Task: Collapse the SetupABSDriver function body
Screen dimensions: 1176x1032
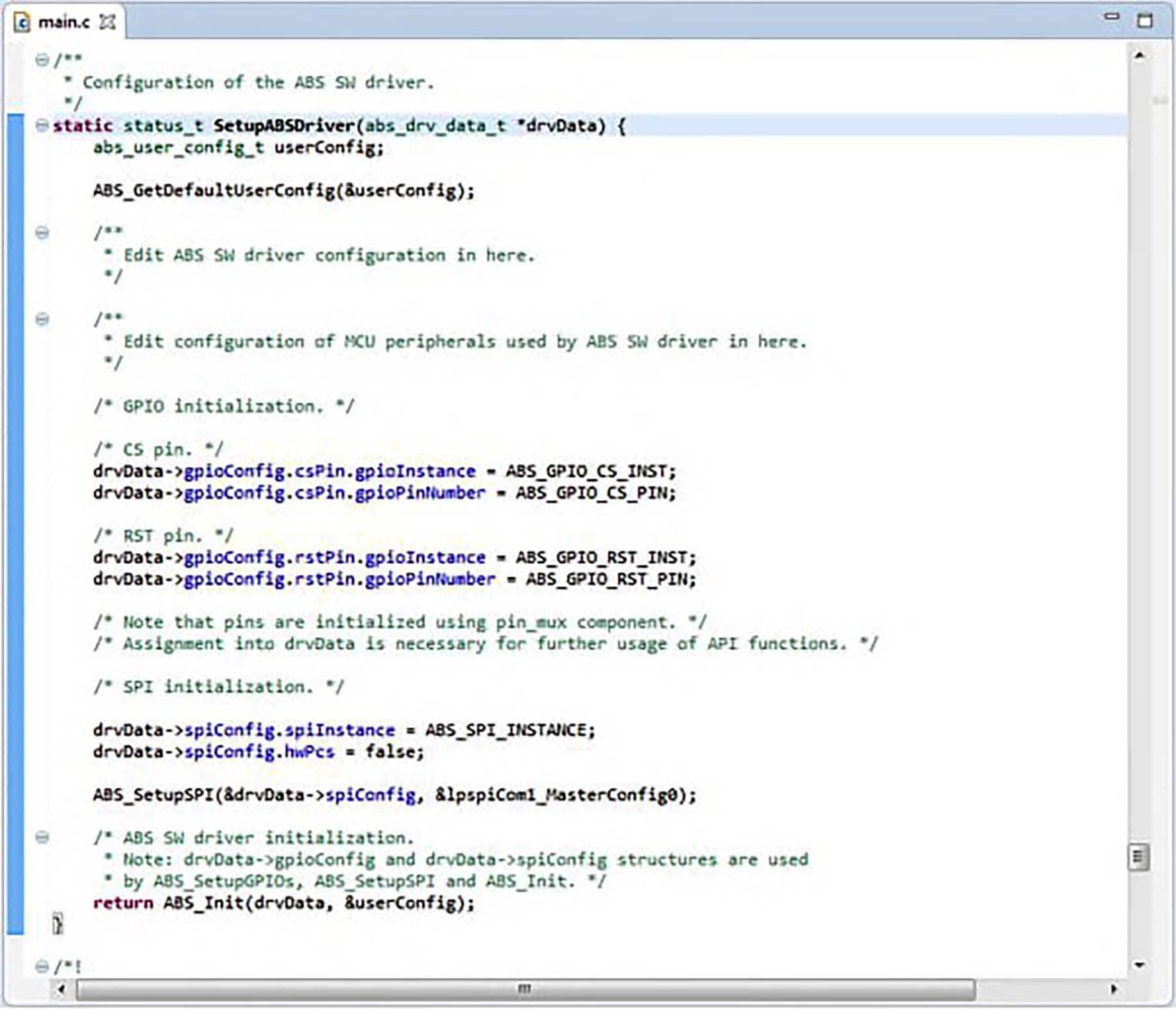Action: 42,126
